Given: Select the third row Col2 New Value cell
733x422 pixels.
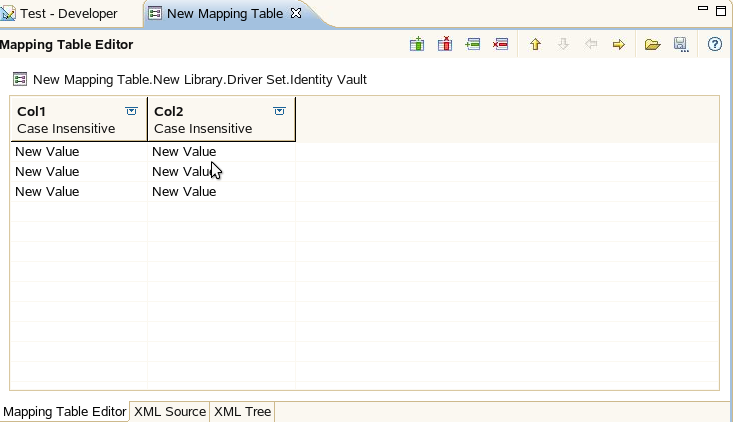Looking at the screenshot, I should [221, 192].
